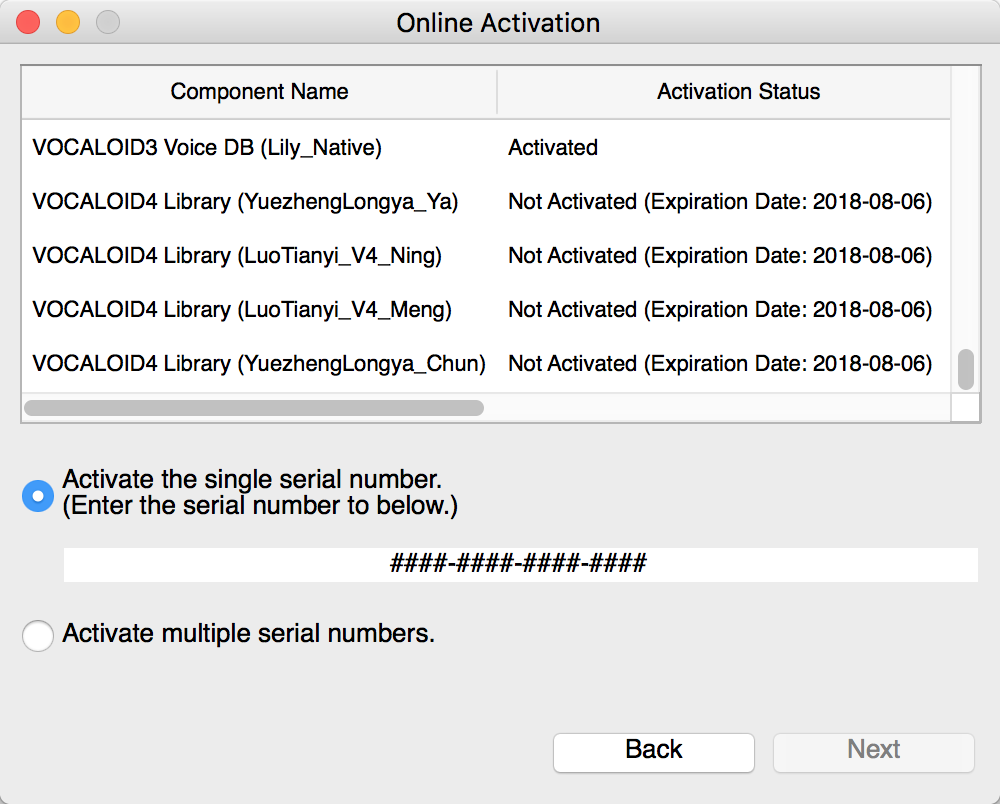The width and height of the screenshot is (1000, 804).
Task: Select VOCALOID3 Voice DB (Lily_Native) row
Action: [486, 147]
